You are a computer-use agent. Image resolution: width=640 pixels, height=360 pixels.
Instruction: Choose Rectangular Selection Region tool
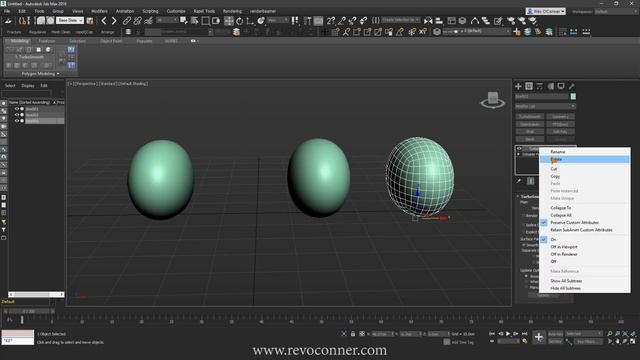206,20
